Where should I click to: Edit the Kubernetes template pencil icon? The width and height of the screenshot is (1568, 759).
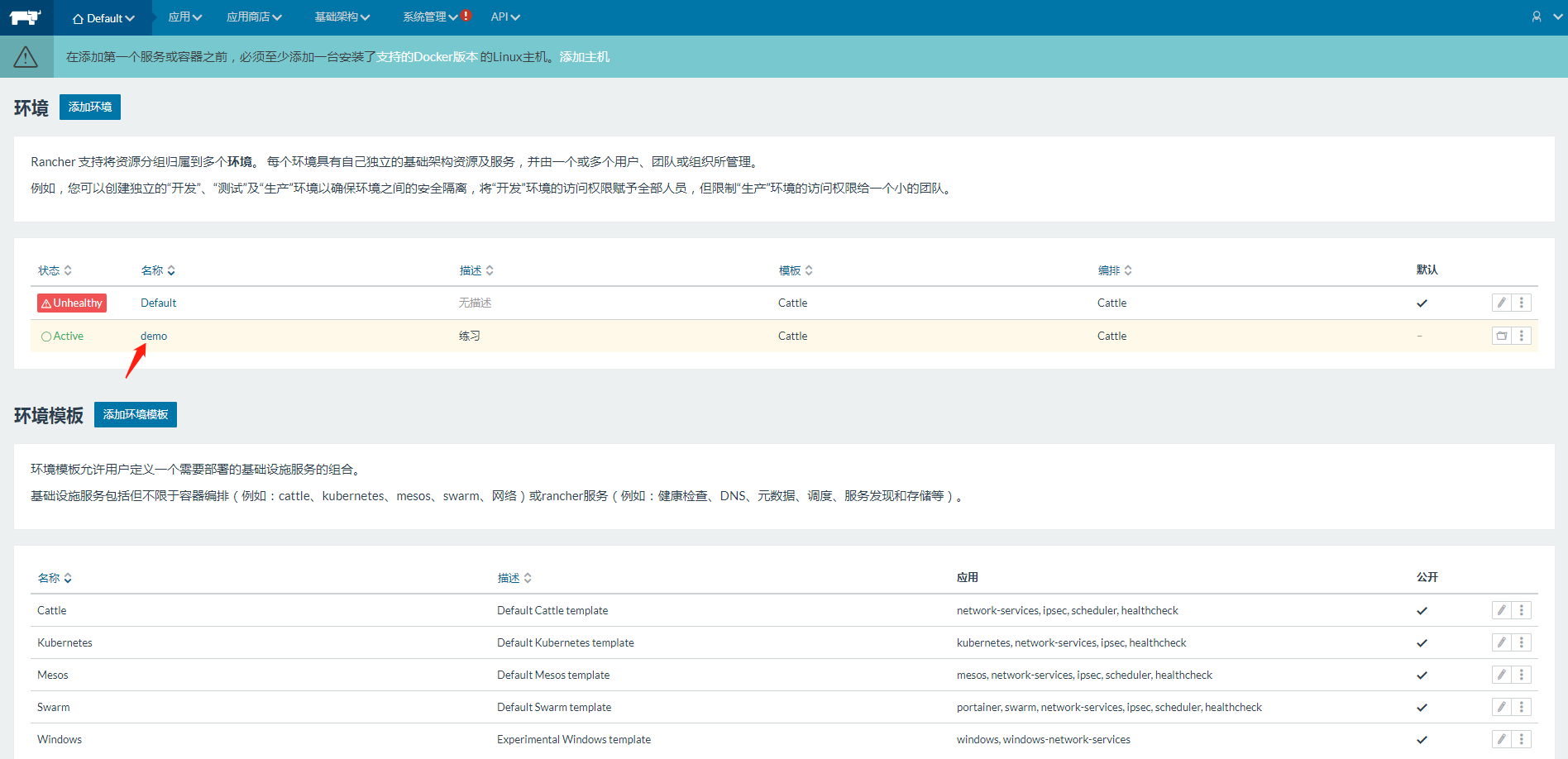pos(1502,642)
